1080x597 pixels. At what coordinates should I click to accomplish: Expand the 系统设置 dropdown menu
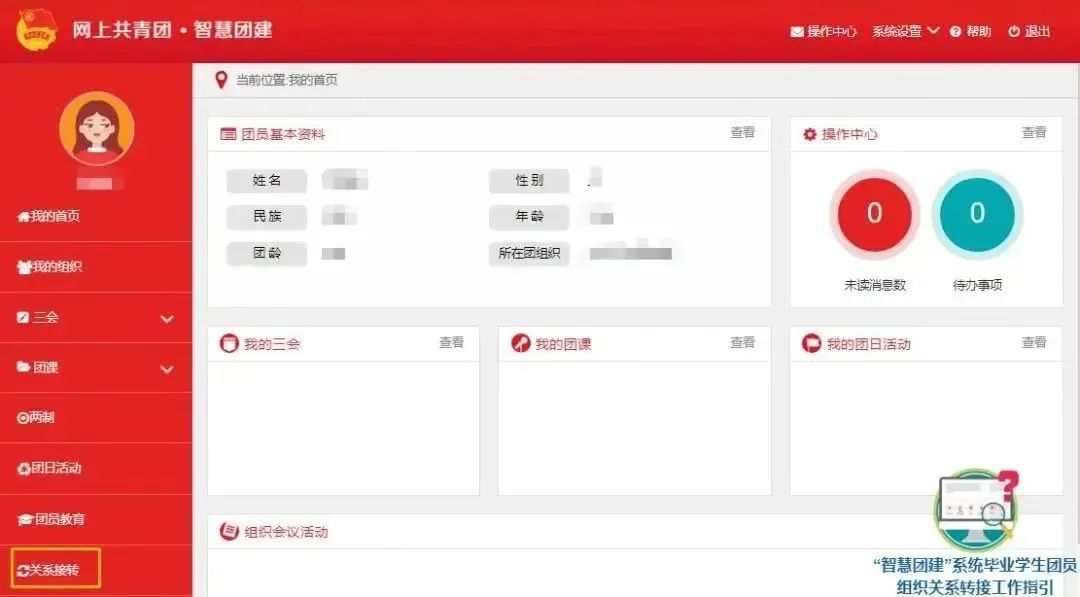905,32
